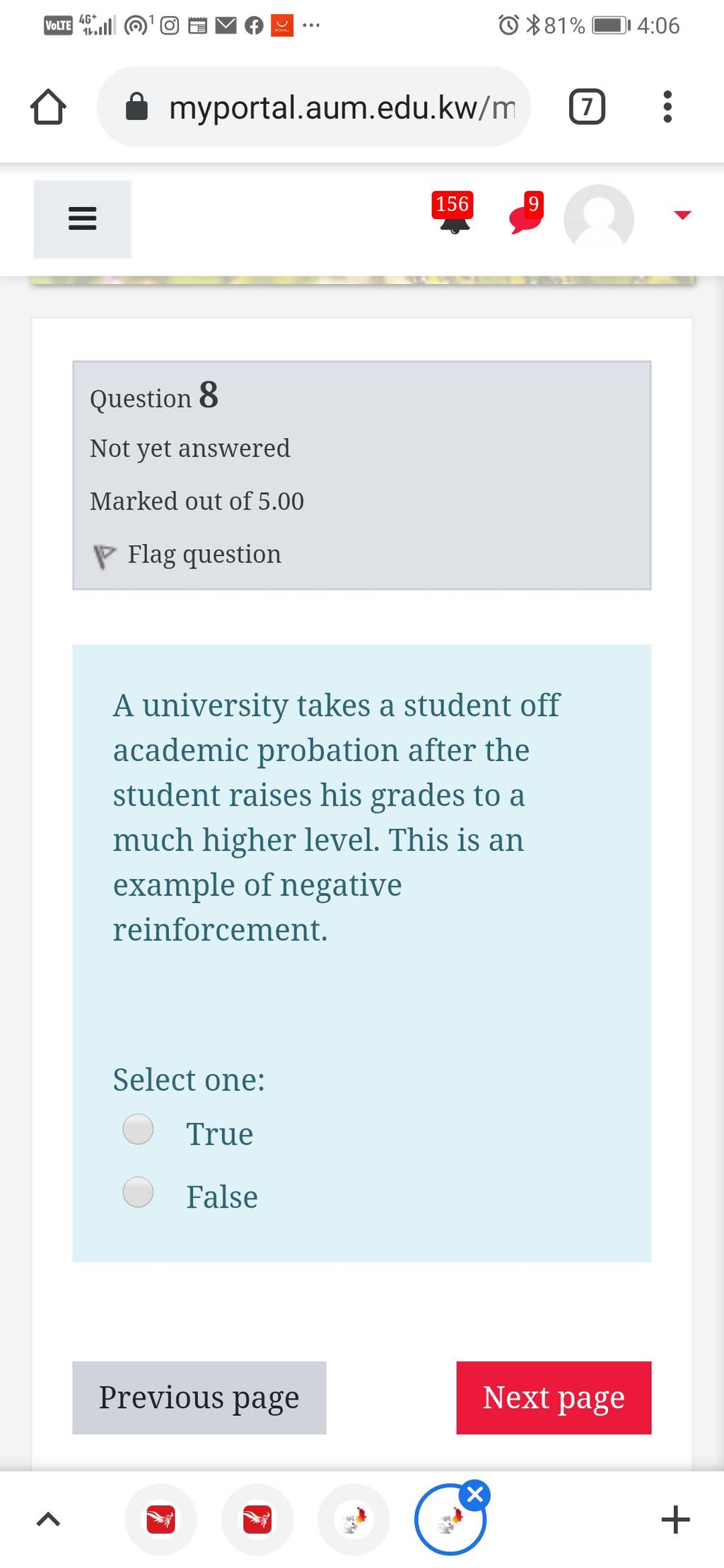724x1568 pixels.
Task: Open the browser three-dot menu
Action: click(x=667, y=107)
